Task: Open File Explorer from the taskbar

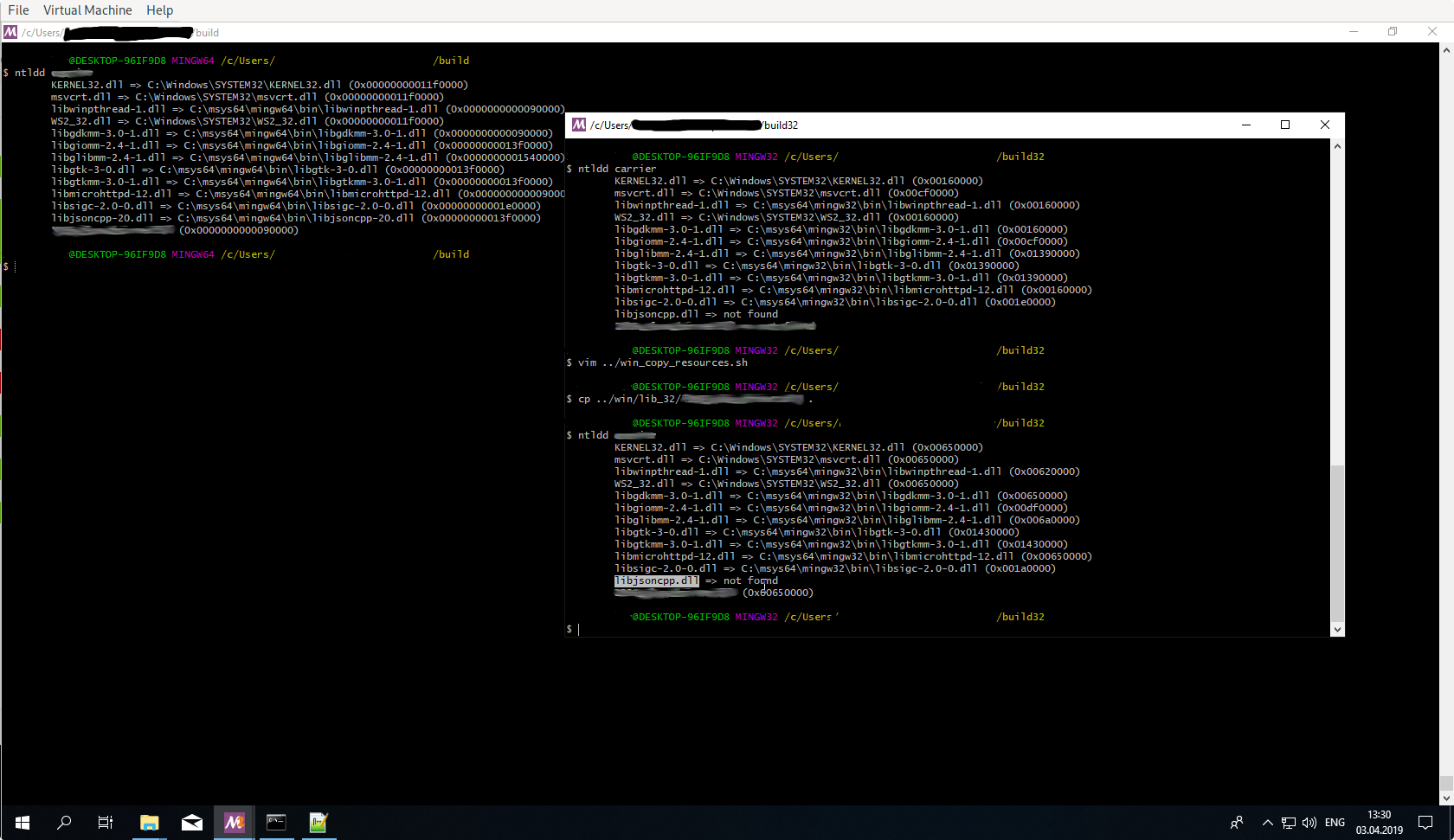Action: 149,823
